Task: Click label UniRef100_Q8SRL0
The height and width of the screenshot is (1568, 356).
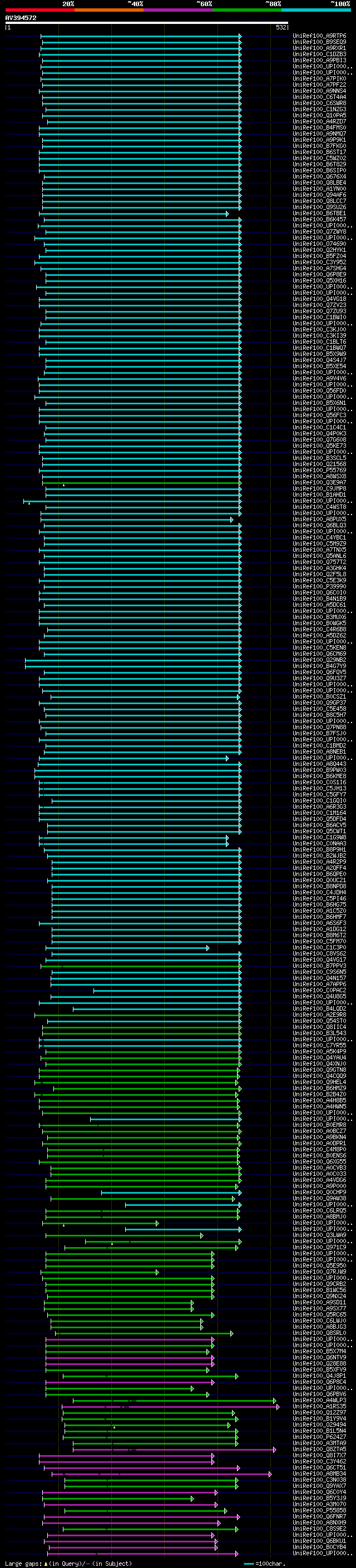Action: [x=319, y=1333]
